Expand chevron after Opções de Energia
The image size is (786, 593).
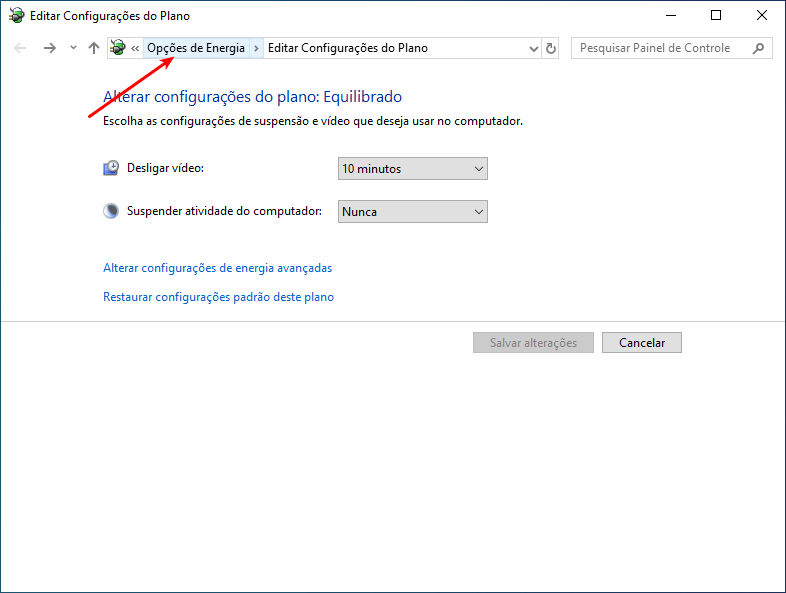(256, 48)
